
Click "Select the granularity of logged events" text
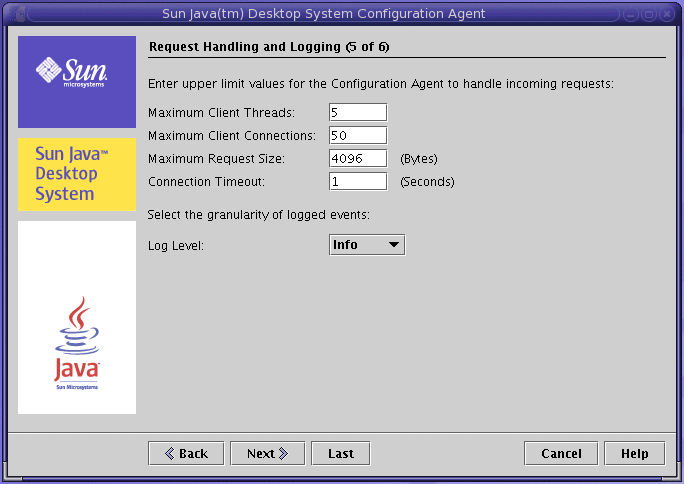(x=258, y=215)
